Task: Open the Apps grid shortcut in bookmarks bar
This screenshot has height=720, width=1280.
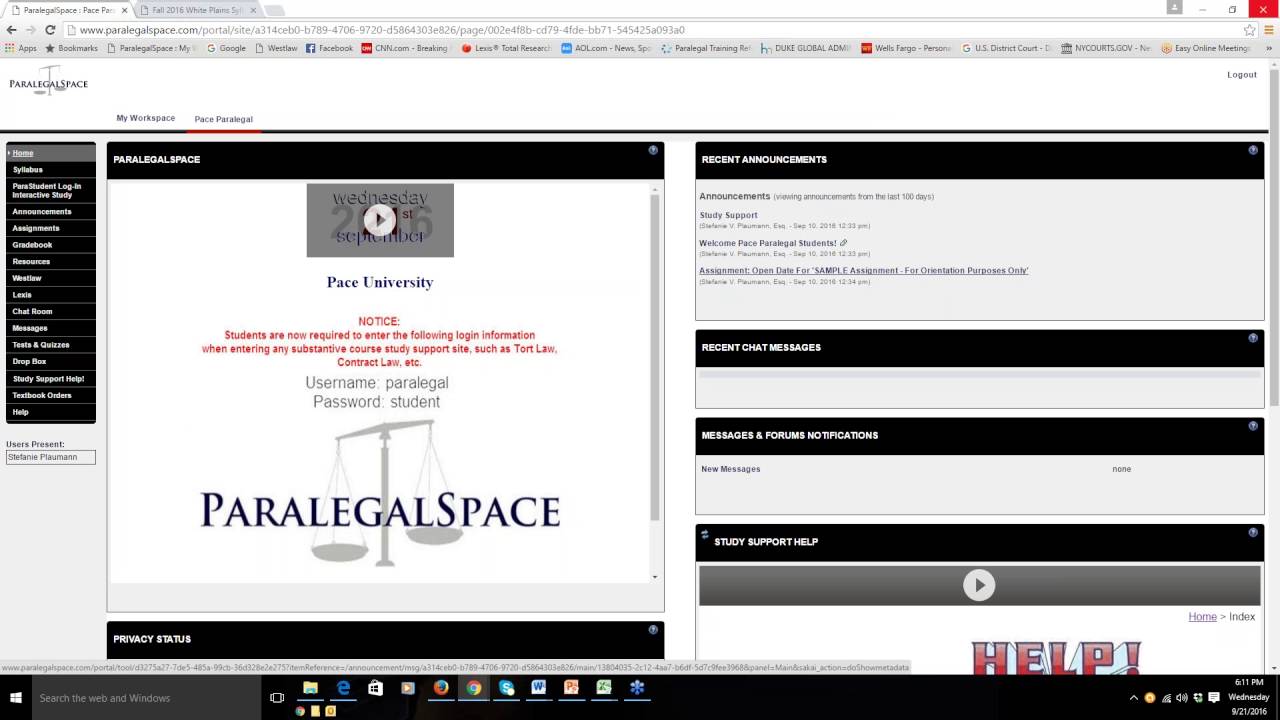Action: (20, 48)
